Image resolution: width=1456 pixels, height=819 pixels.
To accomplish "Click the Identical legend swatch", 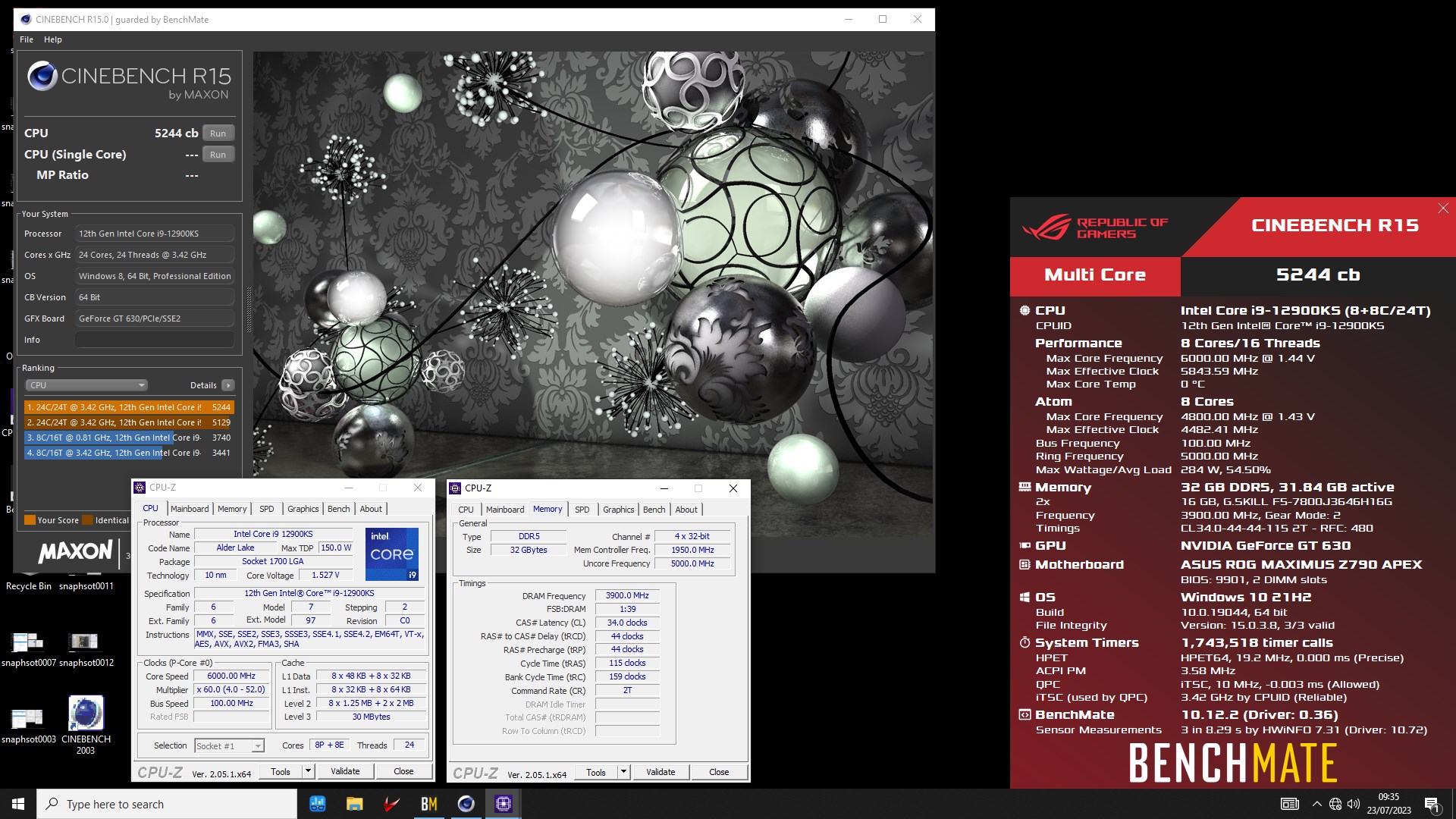I will pyautogui.click(x=88, y=520).
